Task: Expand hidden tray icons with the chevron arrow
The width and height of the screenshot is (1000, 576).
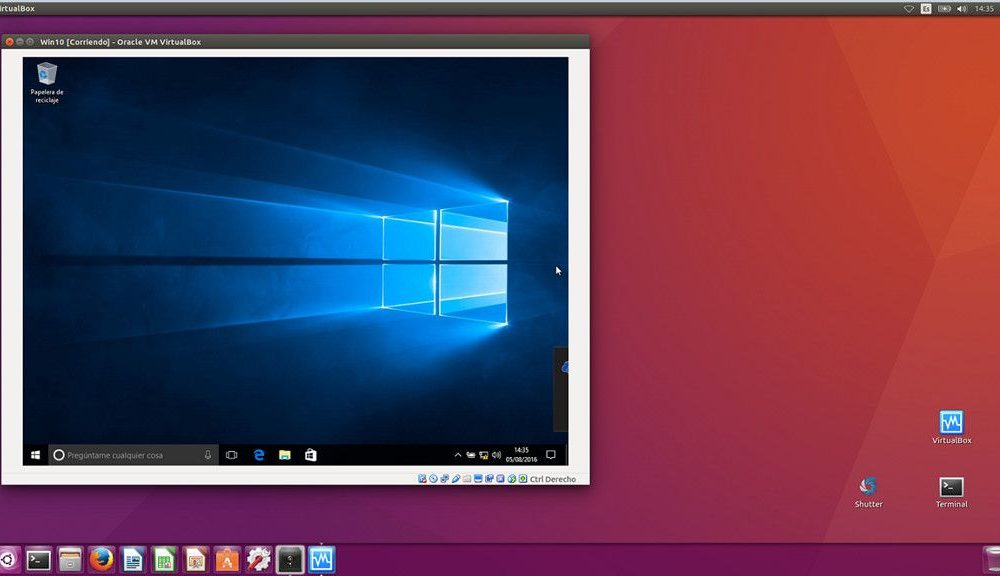Action: pyautogui.click(x=457, y=454)
